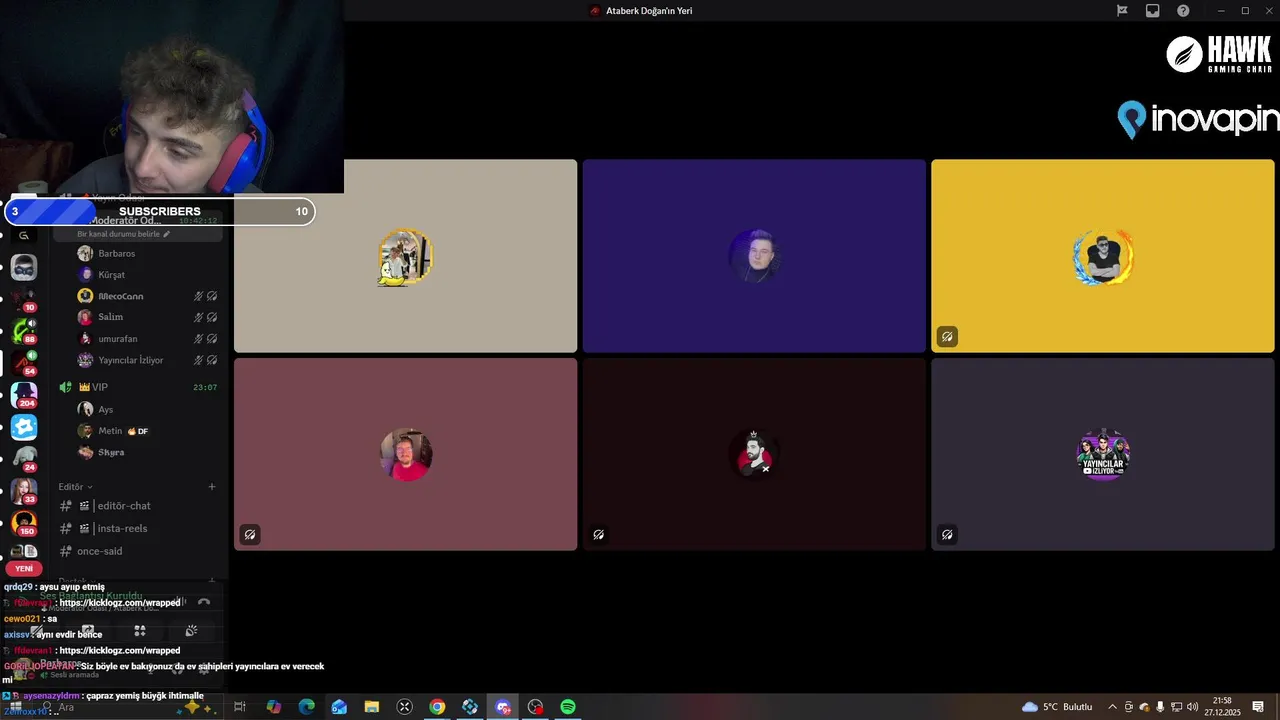The height and width of the screenshot is (720, 1280).
Task: Open the server with 10 unread badge
Action: 24,299
